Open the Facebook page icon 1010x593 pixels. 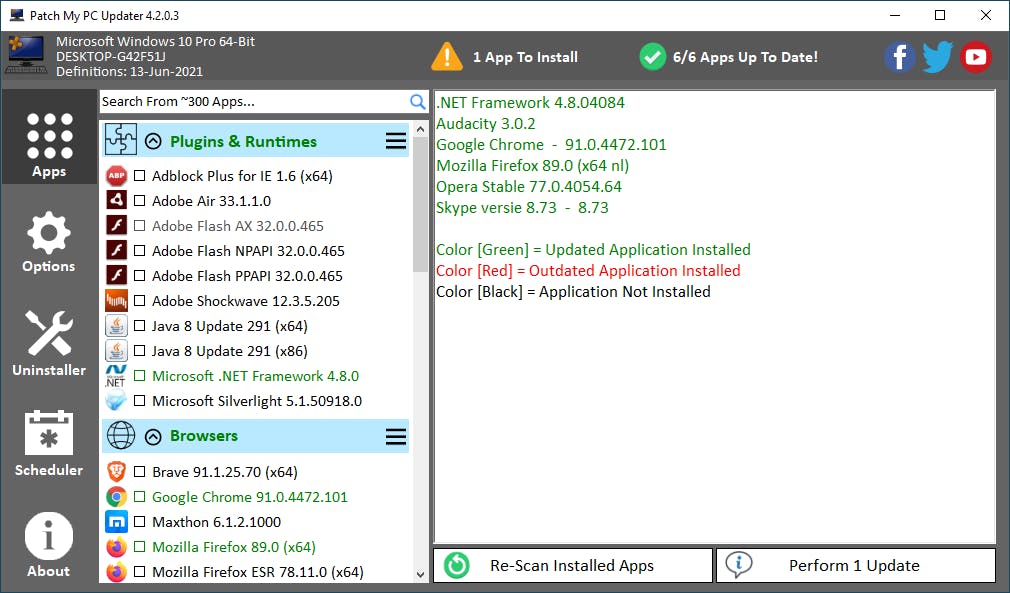[x=899, y=57]
